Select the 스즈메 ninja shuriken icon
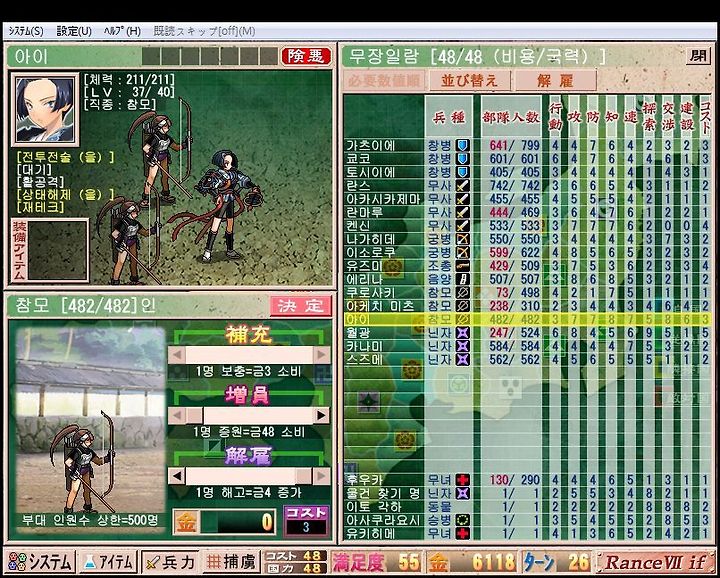Image resolution: width=720 pixels, height=578 pixels. coord(463,359)
